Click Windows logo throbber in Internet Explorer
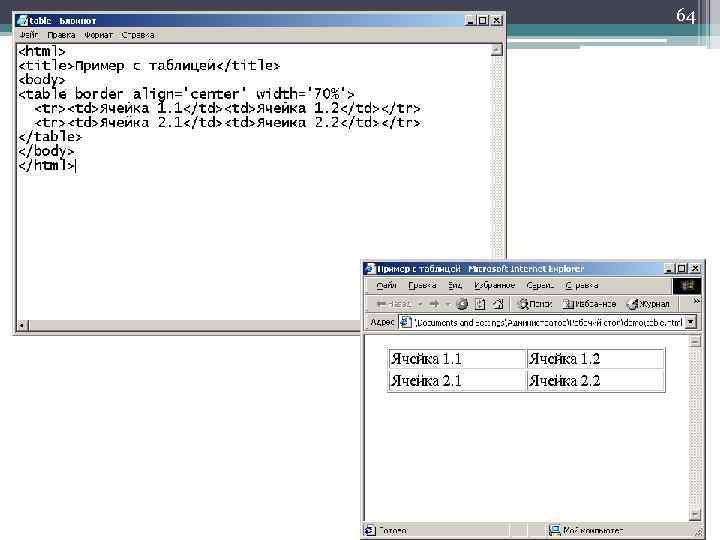The width and height of the screenshot is (720, 540). [x=687, y=286]
